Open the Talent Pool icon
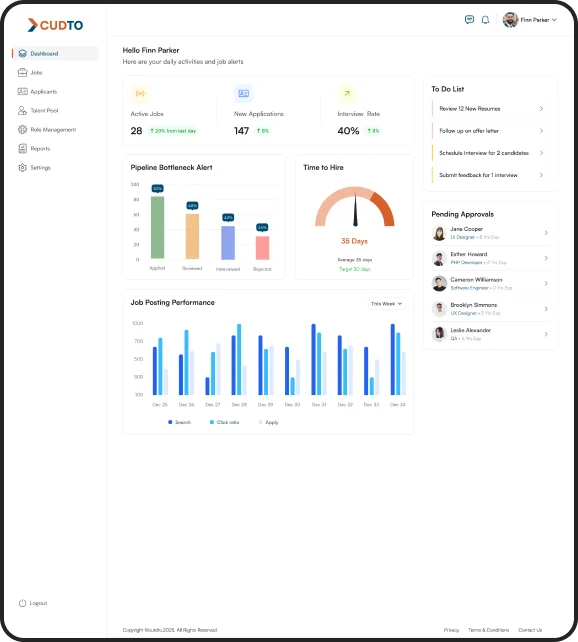The width and height of the screenshot is (578, 642). (23, 111)
